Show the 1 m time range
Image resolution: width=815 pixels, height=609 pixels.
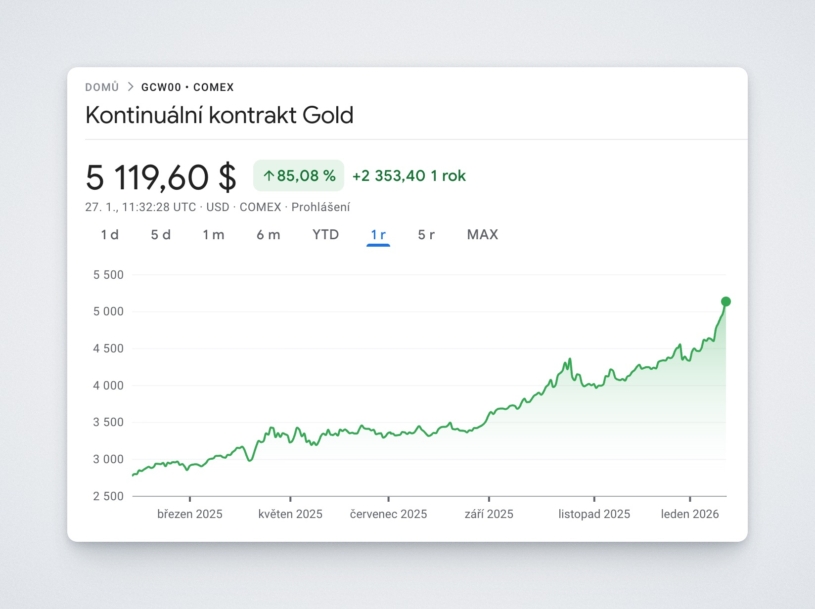pos(213,235)
